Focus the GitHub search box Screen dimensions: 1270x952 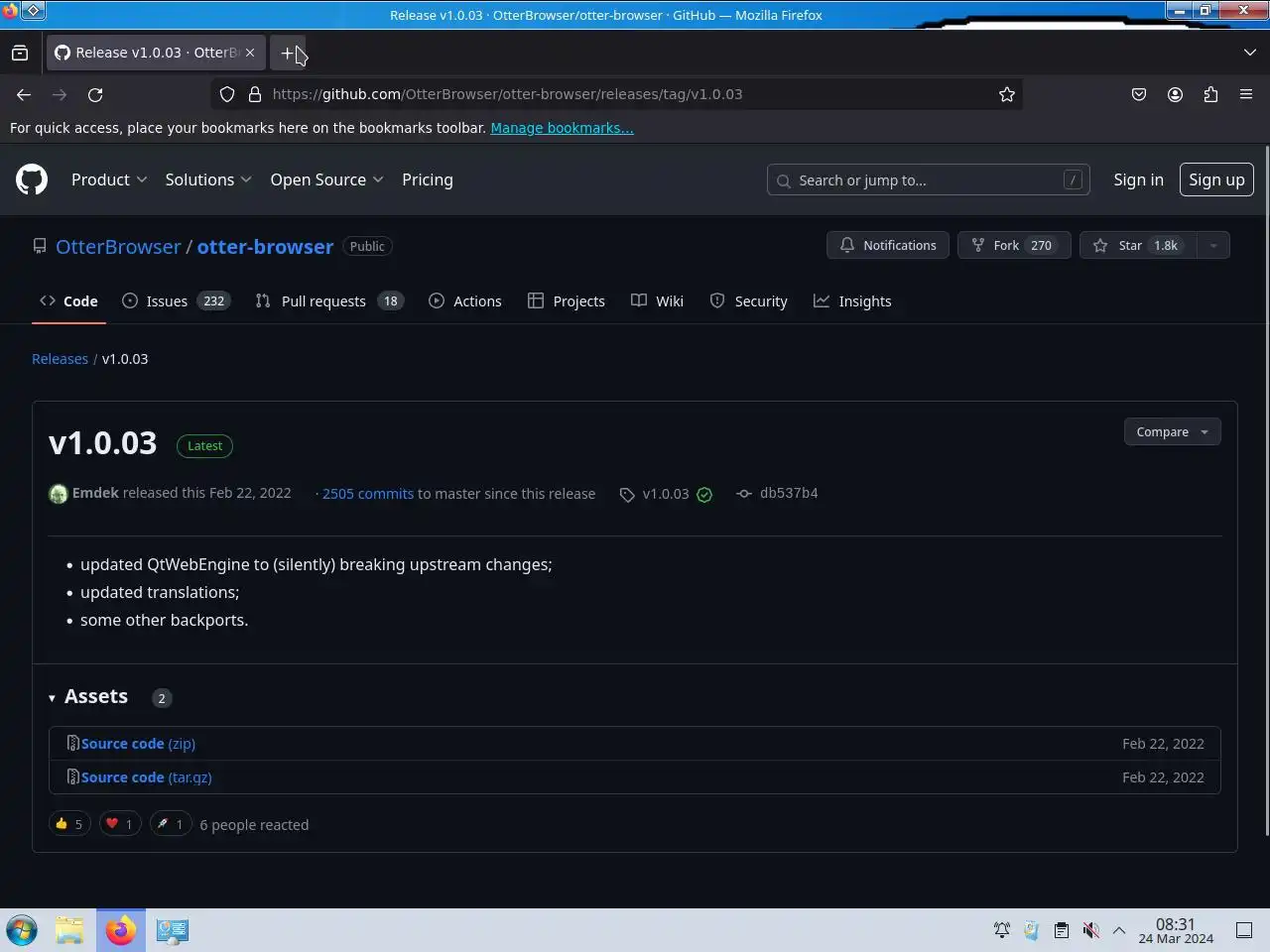click(929, 179)
